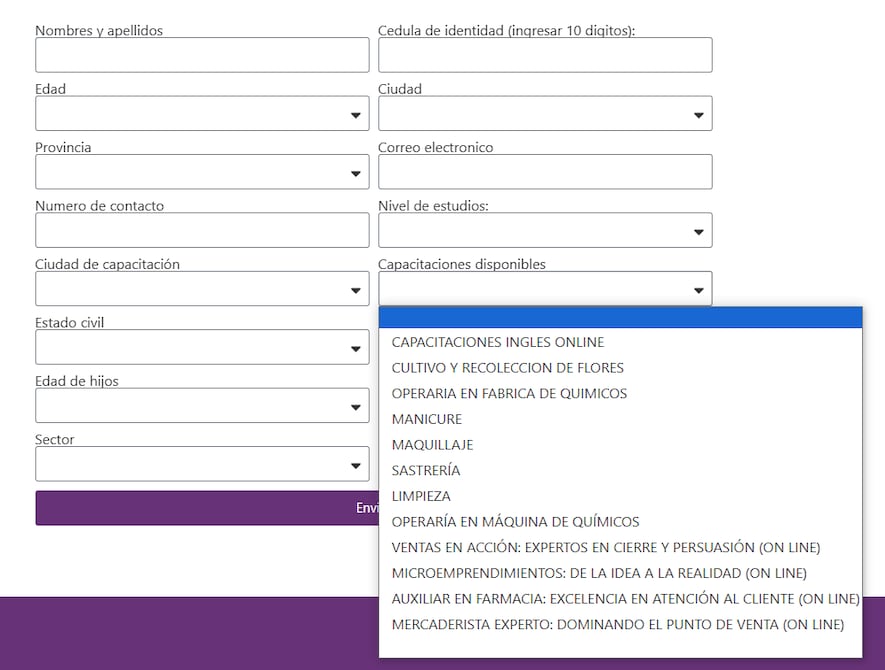Expand the Estado civil dropdown
The width and height of the screenshot is (885, 670).
(x=202, y=348)
